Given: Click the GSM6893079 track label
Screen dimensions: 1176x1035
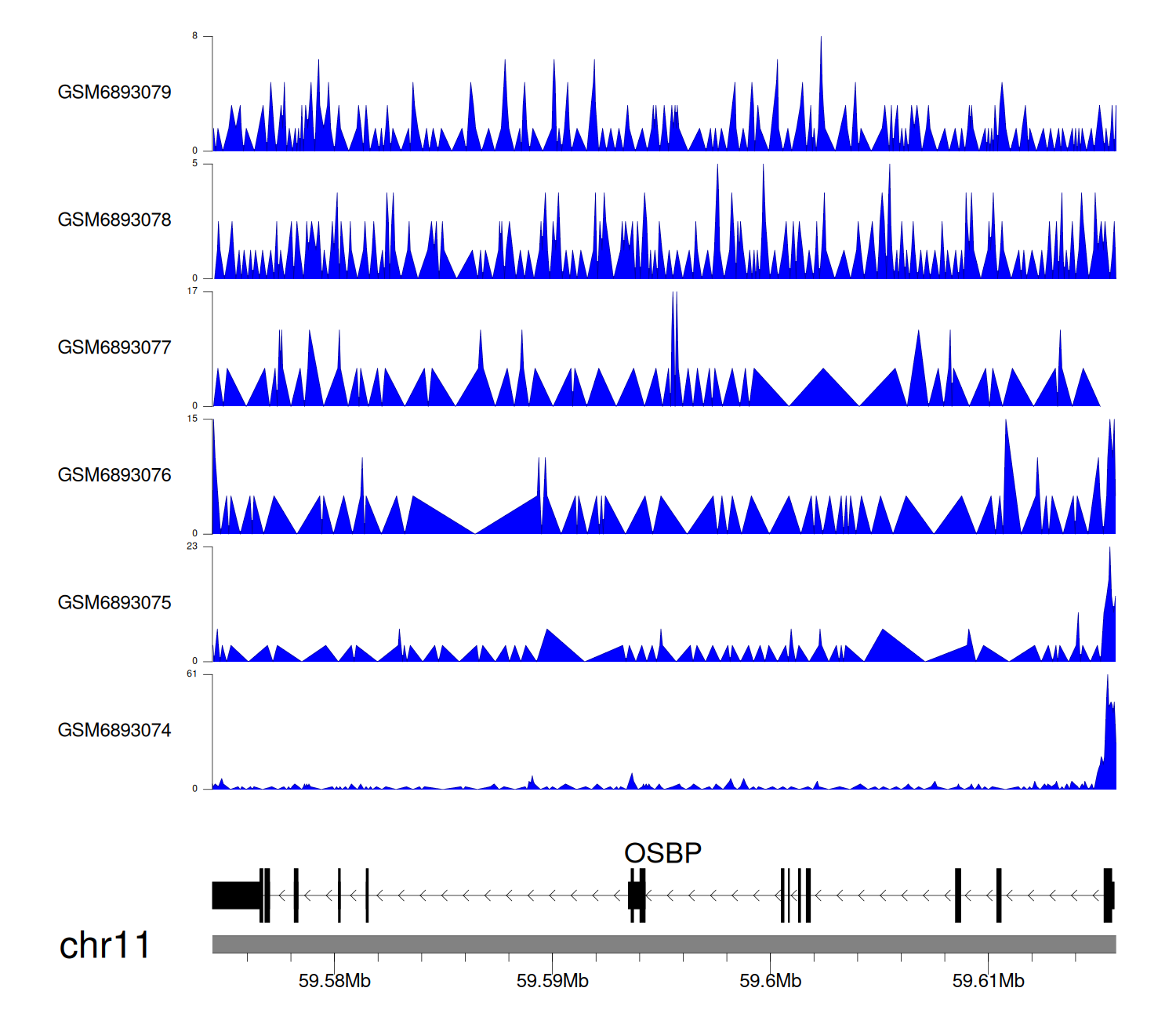Looking at the screenshot, I should 114,93.
